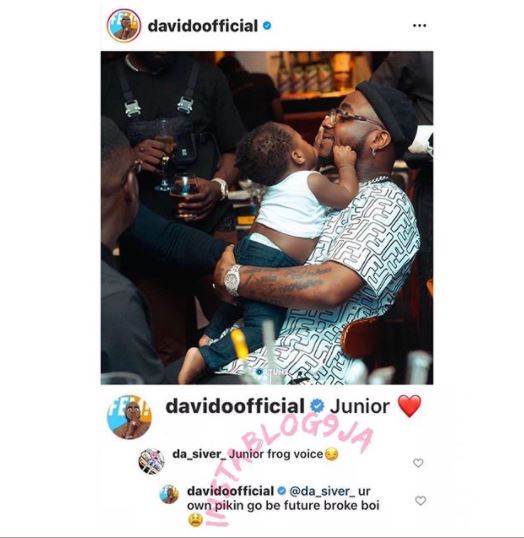Open the three-dot more options menu
The image size is (524, 538).
click(419, 26)
